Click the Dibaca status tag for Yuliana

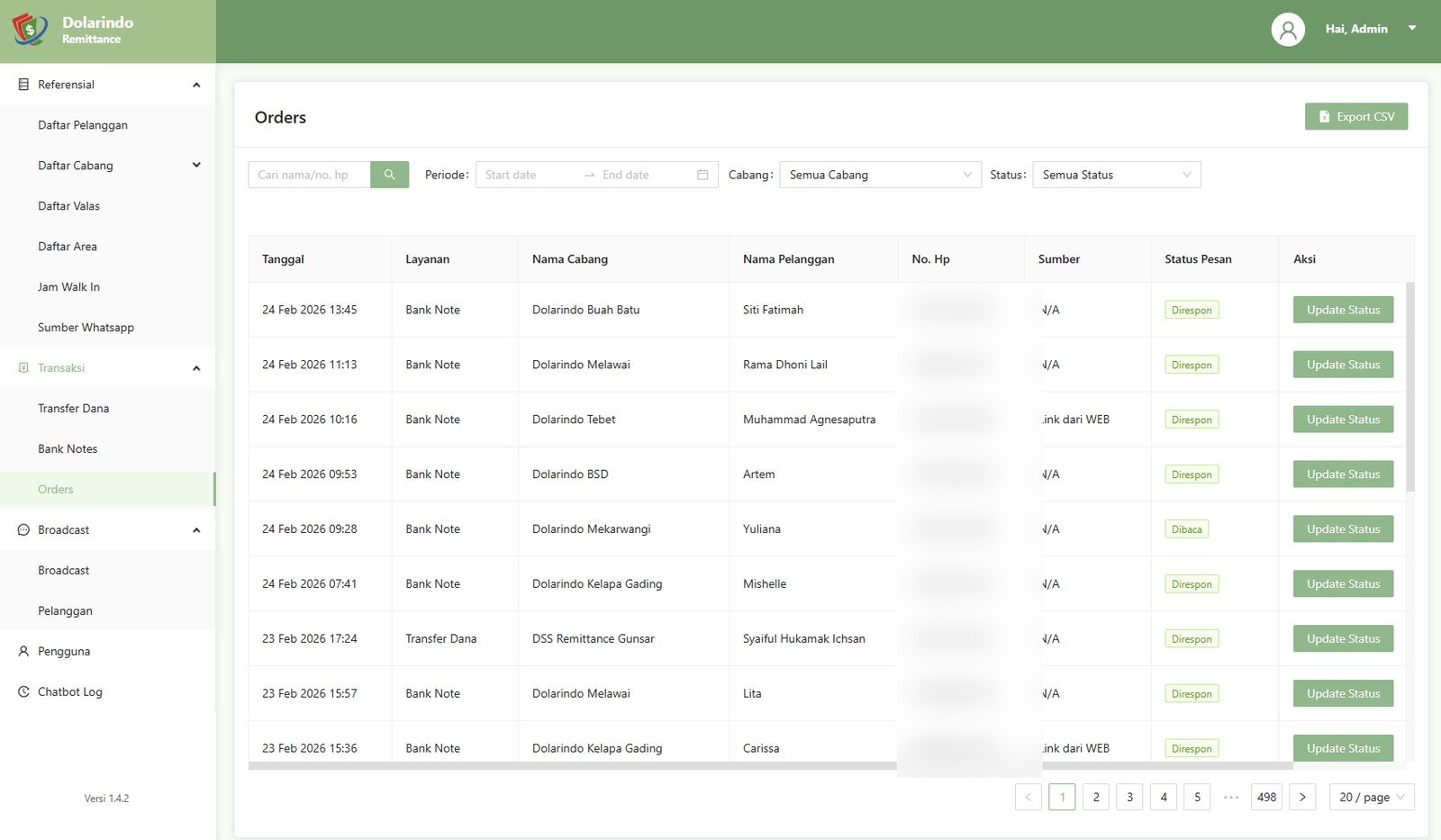pos(1186,529)
